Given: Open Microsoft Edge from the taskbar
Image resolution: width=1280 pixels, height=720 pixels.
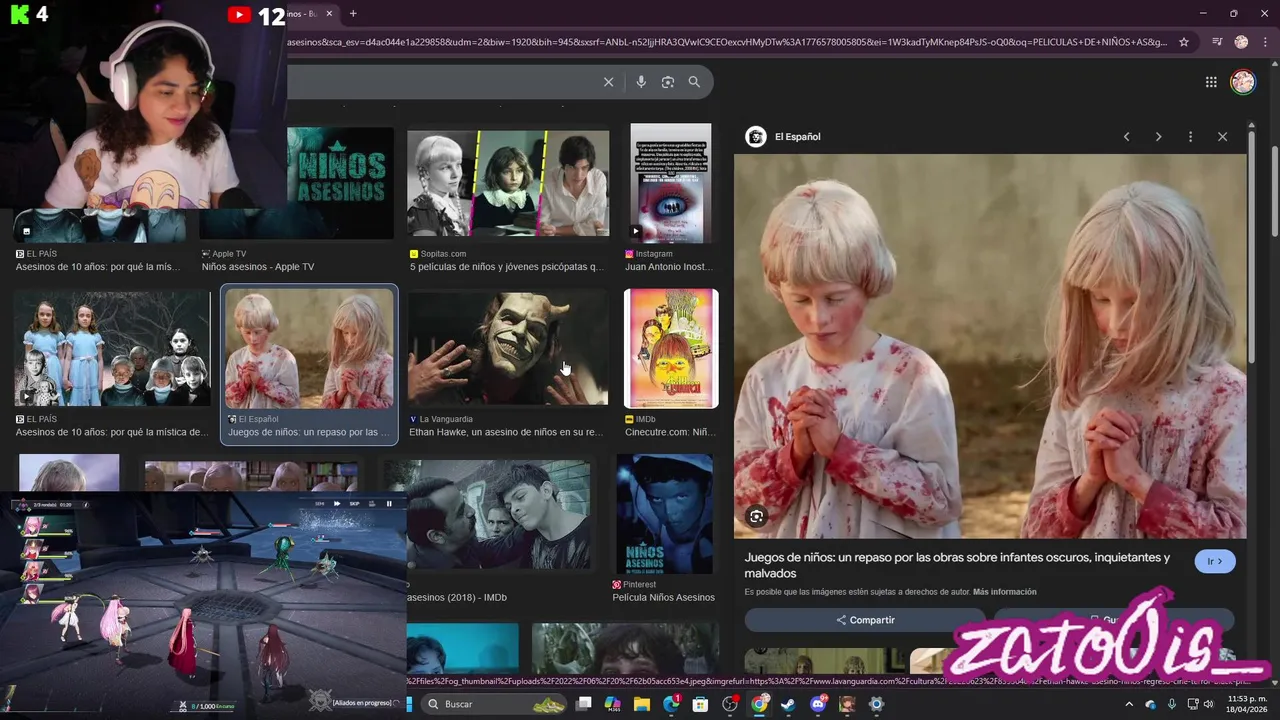Looking at the screenshot, I should [671, 704].
